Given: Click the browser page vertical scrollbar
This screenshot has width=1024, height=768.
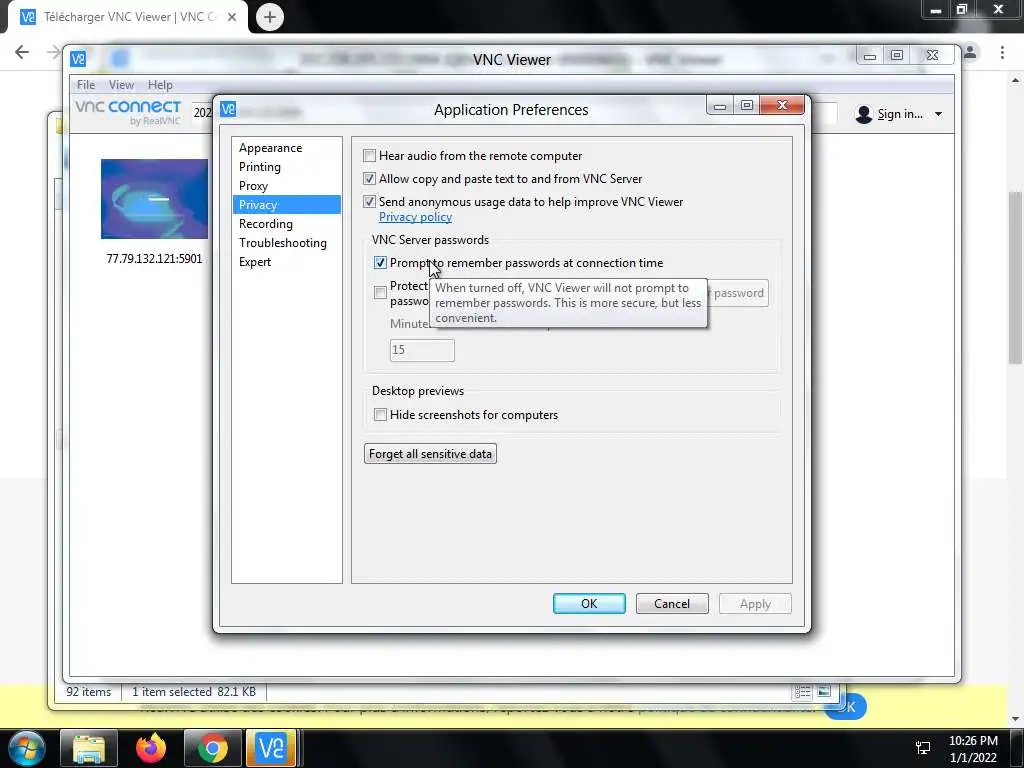Looking at the screenshot, I should point(1015,277).
